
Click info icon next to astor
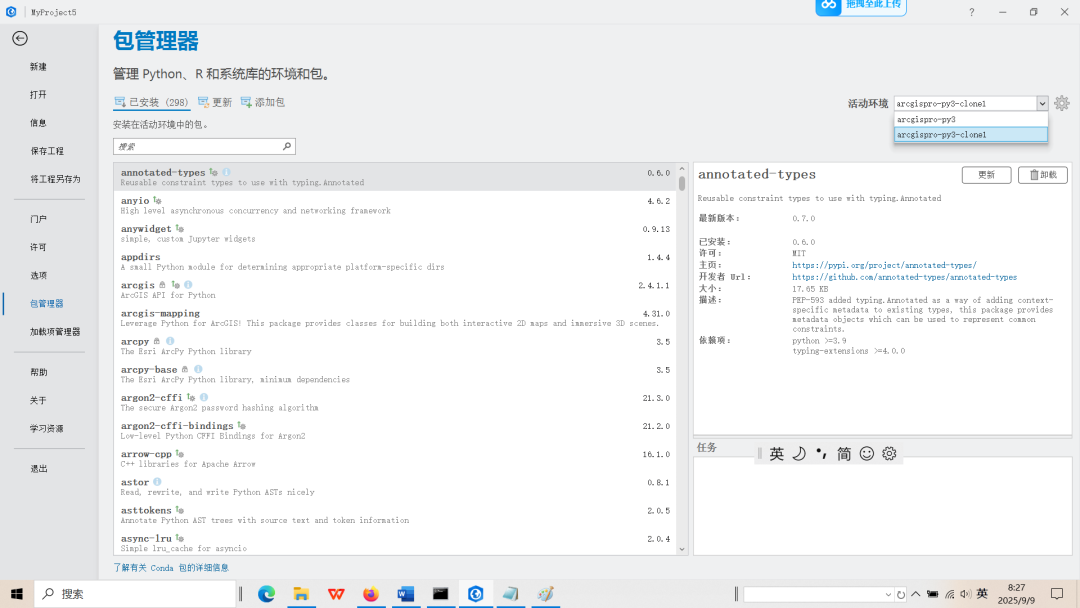(157, 482)
